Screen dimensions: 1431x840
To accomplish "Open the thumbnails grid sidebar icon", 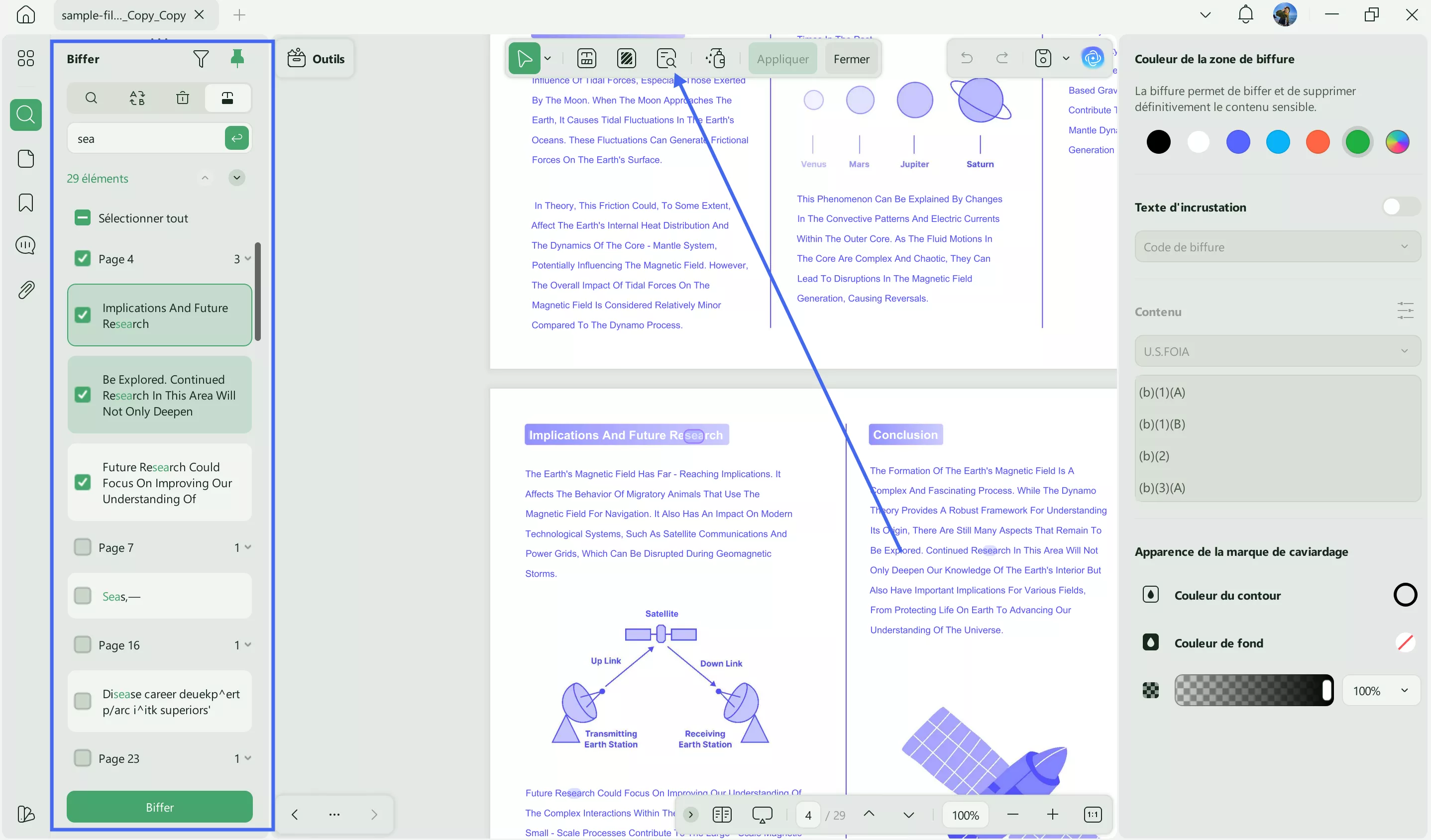I will pyautogui.click(x=25, y=58).
